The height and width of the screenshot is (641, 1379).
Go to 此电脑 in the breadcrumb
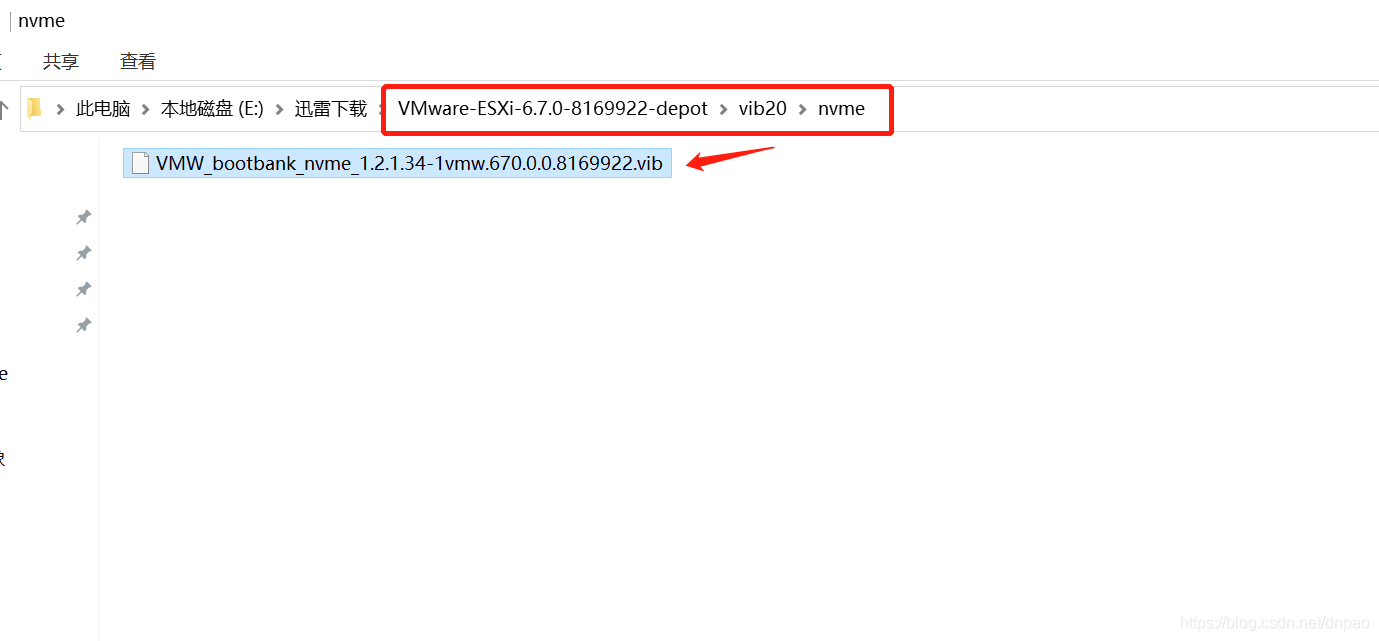[x=103, y=109]
